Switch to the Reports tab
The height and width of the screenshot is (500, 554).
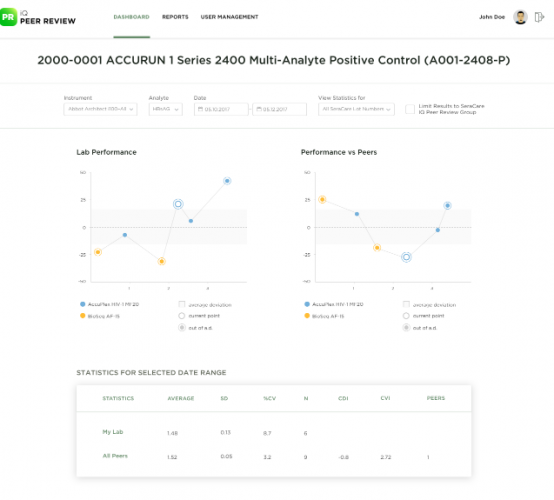tap(175, 17)
